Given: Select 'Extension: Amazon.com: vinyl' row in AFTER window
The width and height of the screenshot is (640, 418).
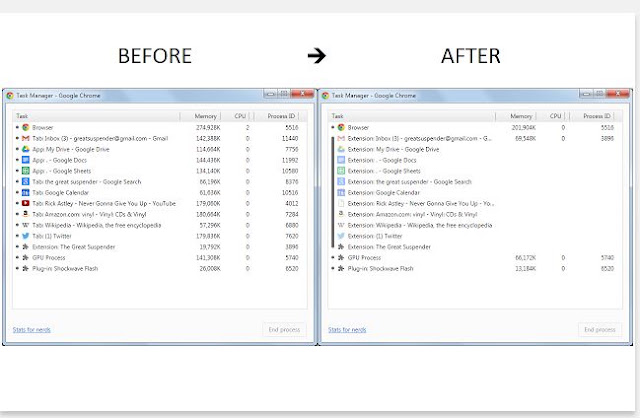Looking at the screenshot, I should point(475,214).
